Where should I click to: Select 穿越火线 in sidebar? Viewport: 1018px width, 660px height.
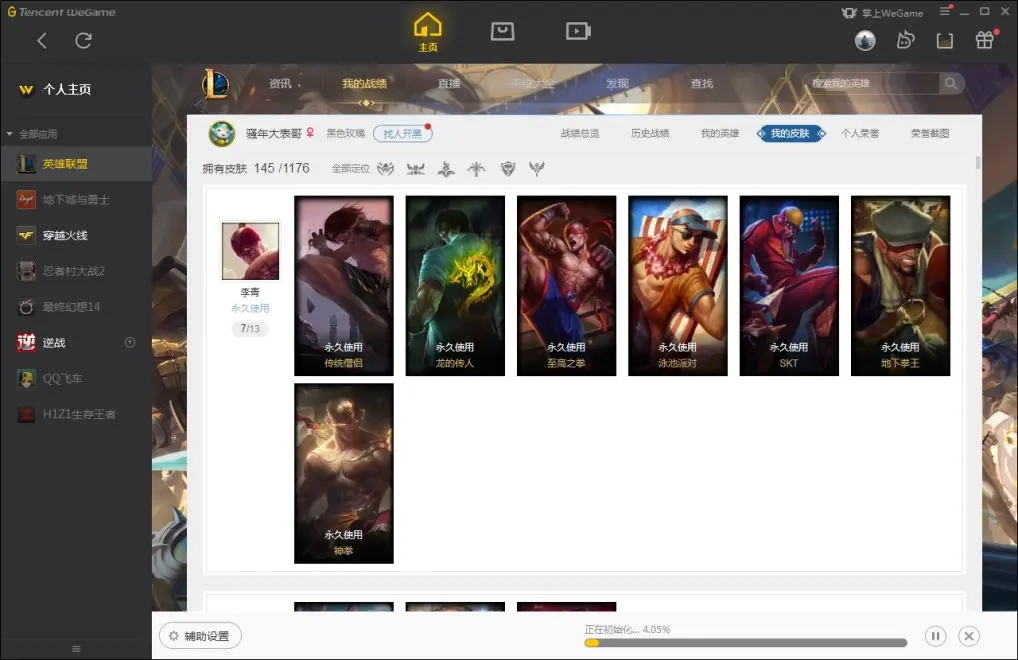click(76, 236)
